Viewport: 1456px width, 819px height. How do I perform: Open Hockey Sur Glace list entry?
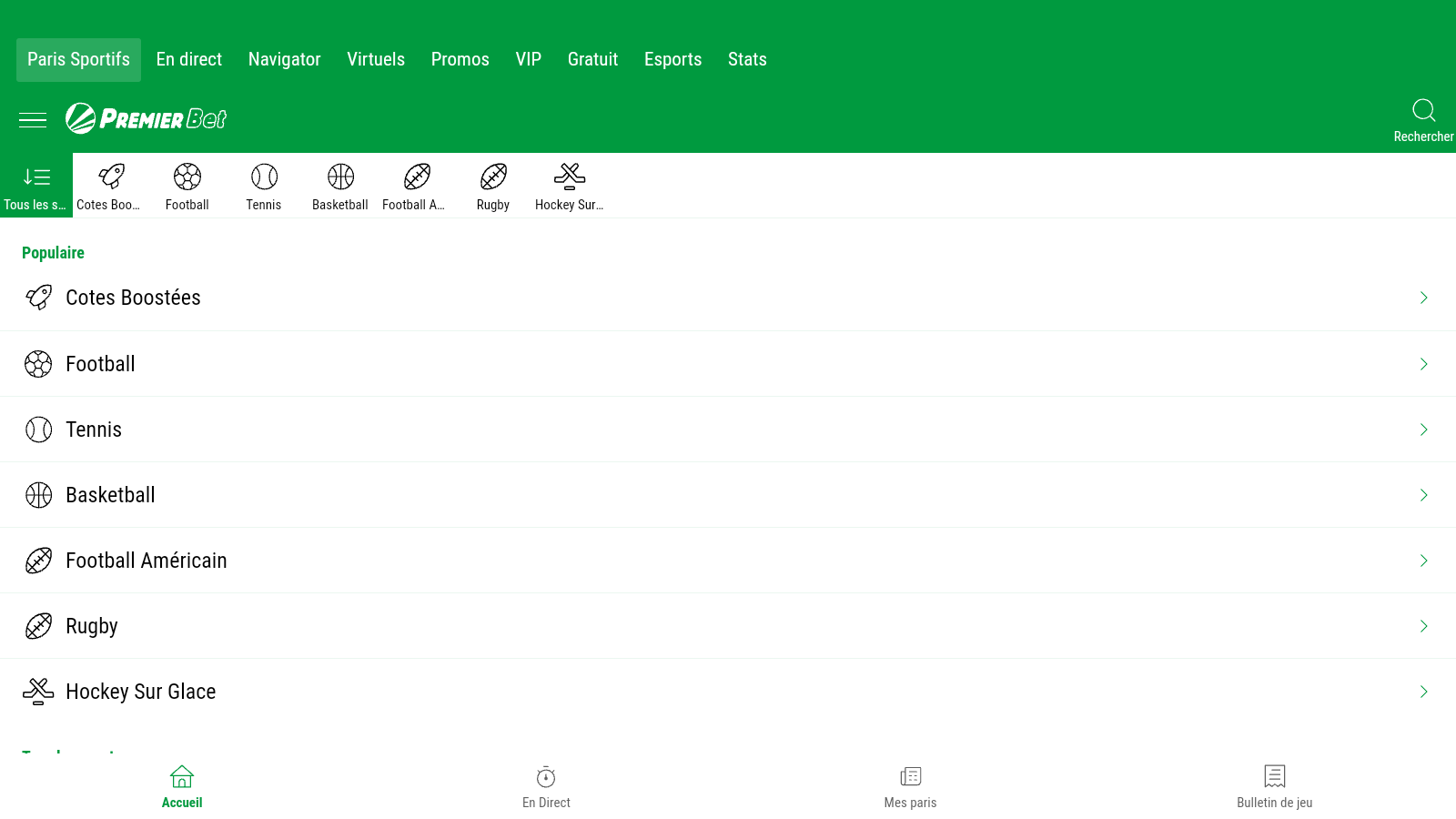pyautogui.click(x=141, y=692)
